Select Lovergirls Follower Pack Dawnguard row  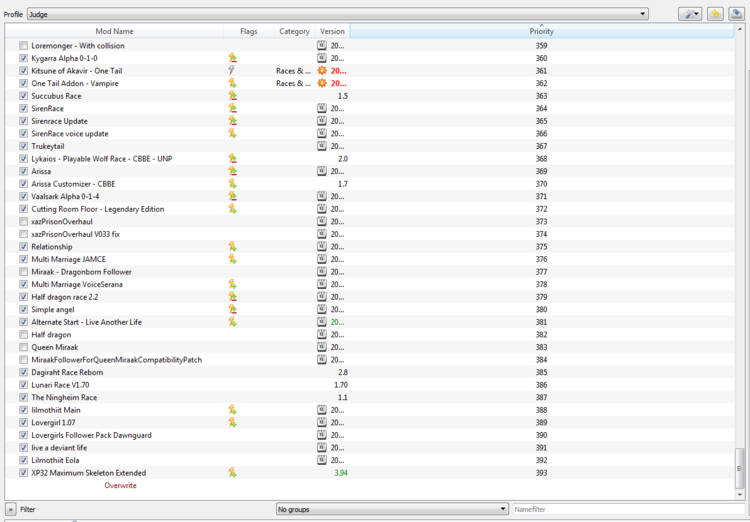[369, 435]
